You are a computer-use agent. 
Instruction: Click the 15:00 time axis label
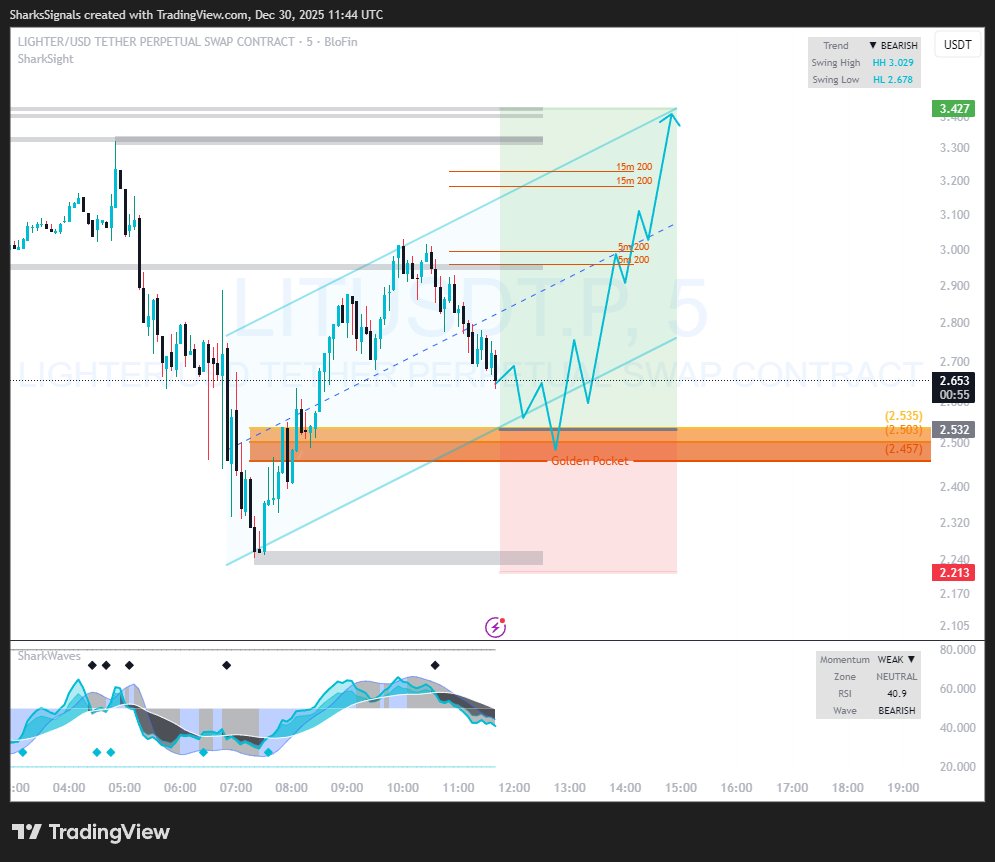click(x=681, y=788)
